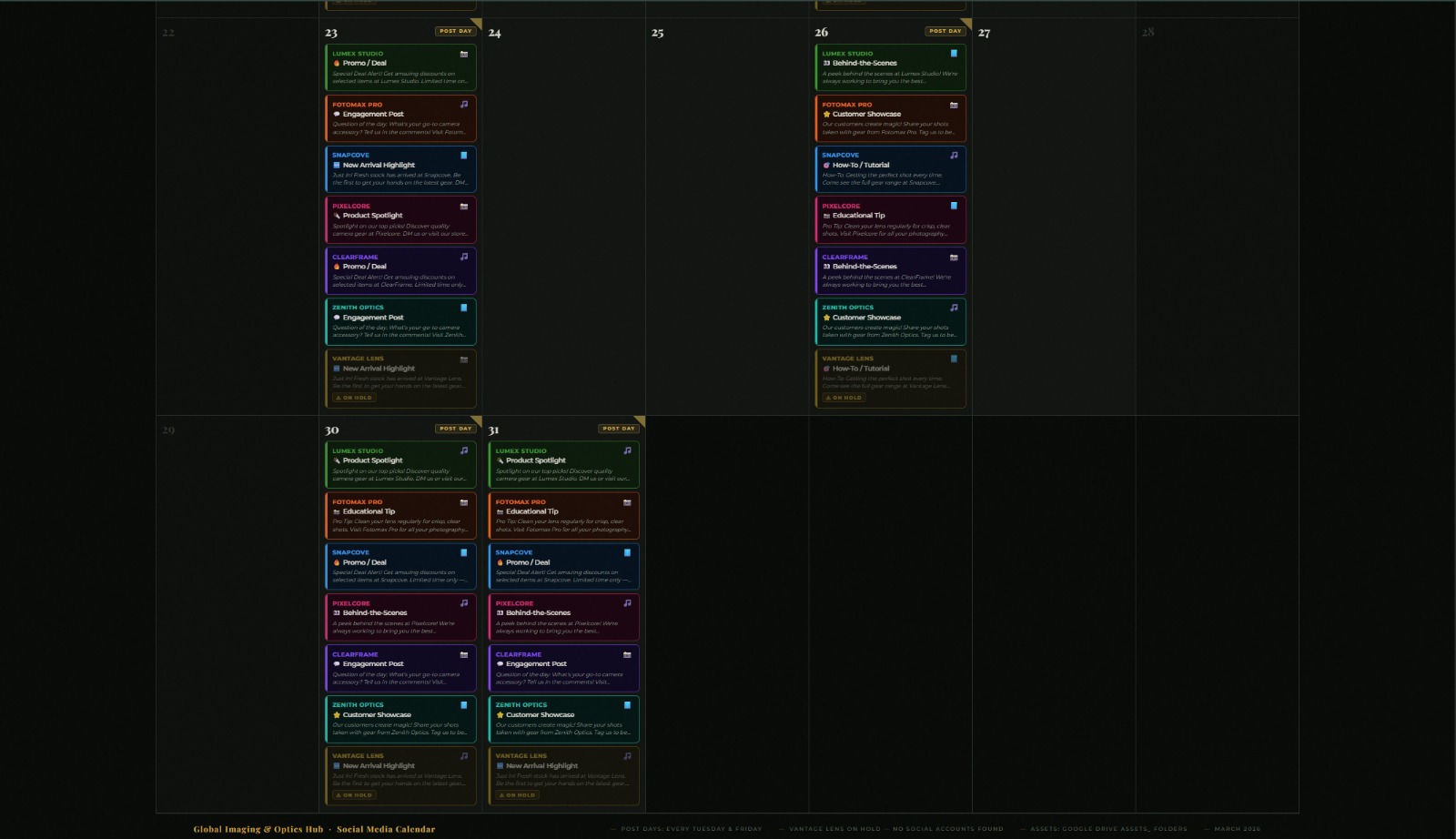Click the camera icon on Fotomax Pro's day 26 card
The height and width of the screenshot is (839, 1456).
pos(954,105)
